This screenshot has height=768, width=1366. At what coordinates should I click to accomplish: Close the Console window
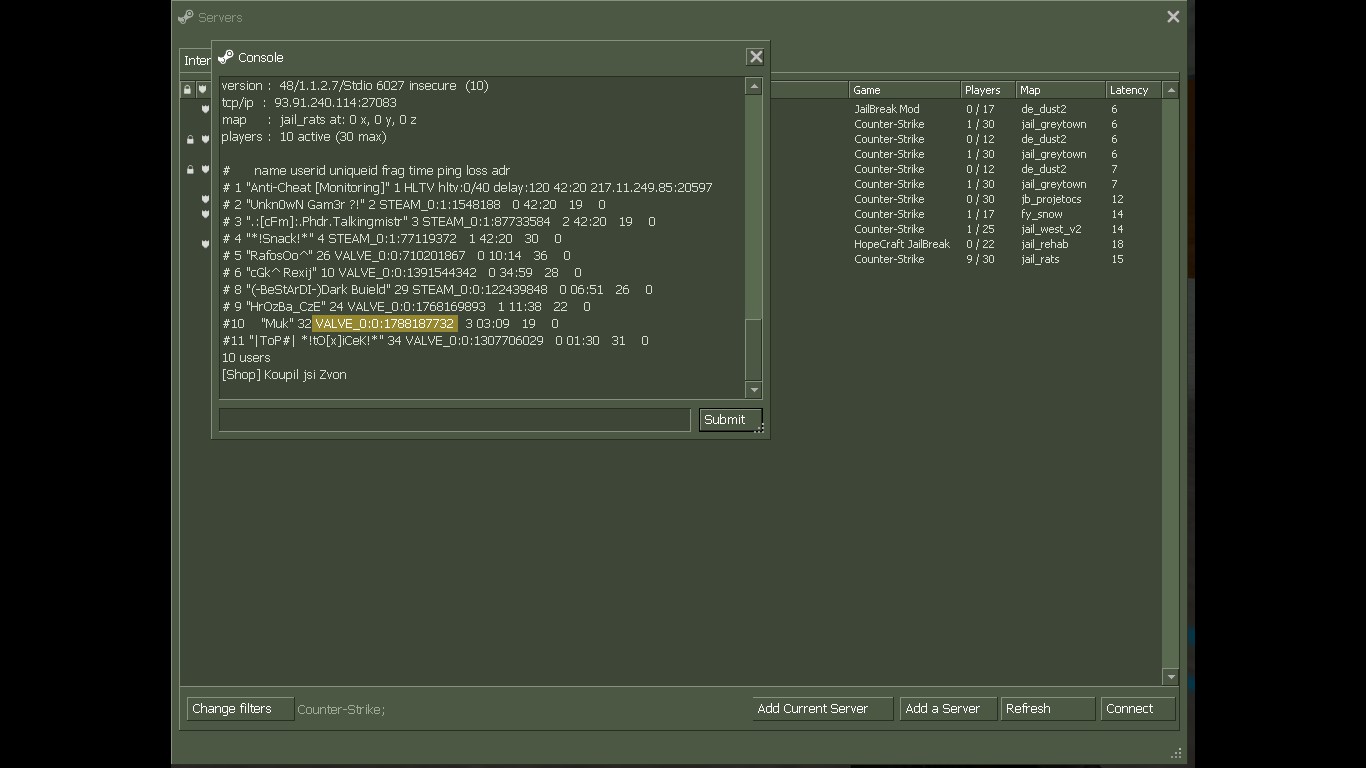pyautogui.click(x=756, y=57)
